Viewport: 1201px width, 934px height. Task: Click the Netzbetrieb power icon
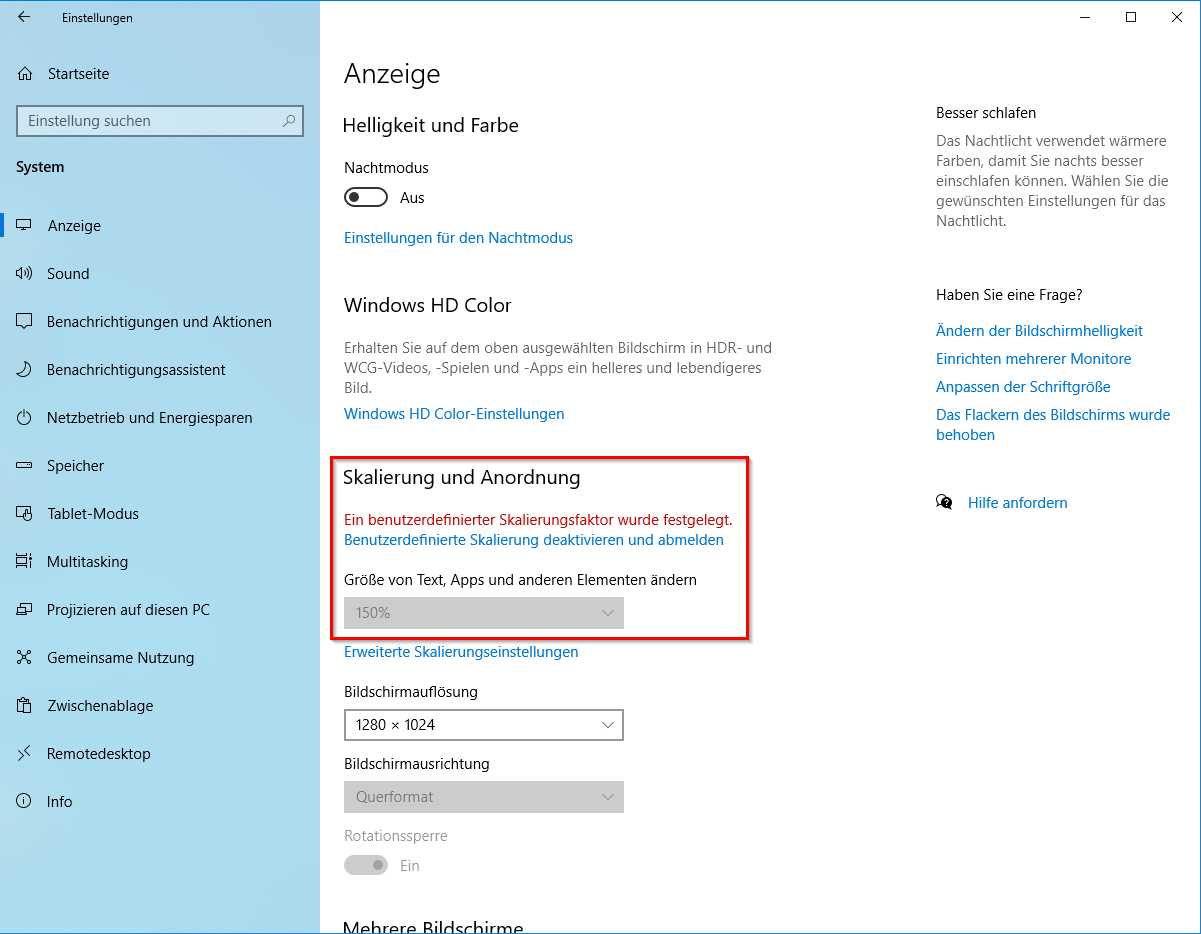click(x=25, y=418)
